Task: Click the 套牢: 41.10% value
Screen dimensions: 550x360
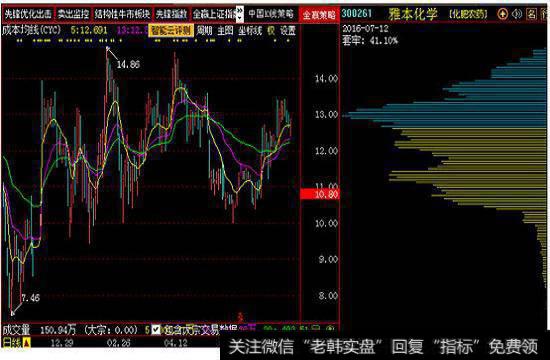Action: (x=370, y=41)
